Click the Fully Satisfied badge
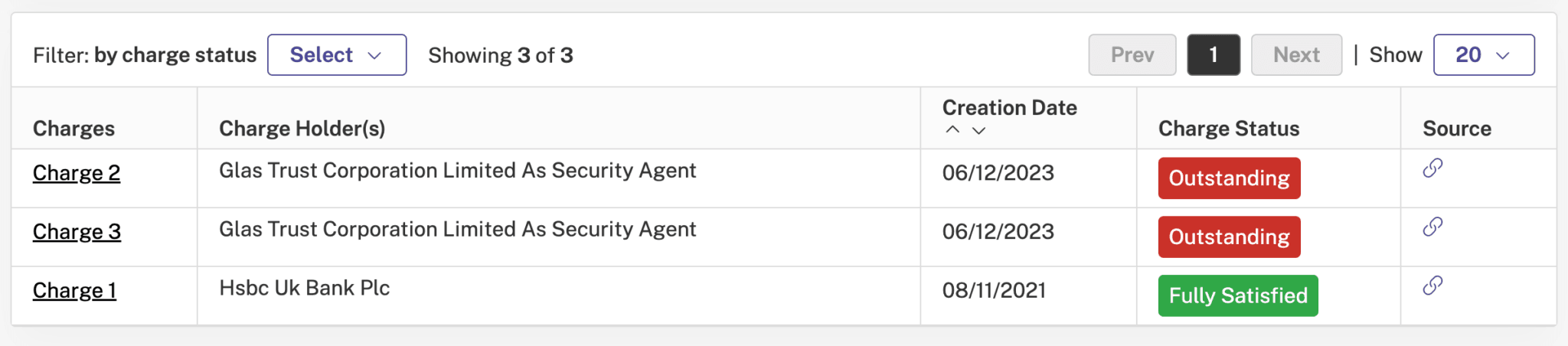This screenshot has height=346, width=1568. coord(1238,295)
